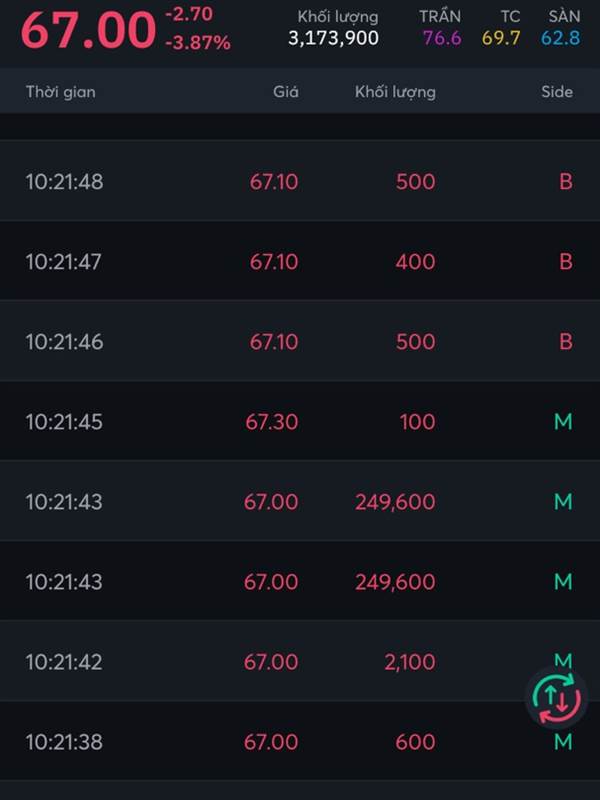Image resolution: width=600 pixels, height=800 pixels.
Task: Tap the SÀN floor price 62.8
Action: [x=561, y=39]
